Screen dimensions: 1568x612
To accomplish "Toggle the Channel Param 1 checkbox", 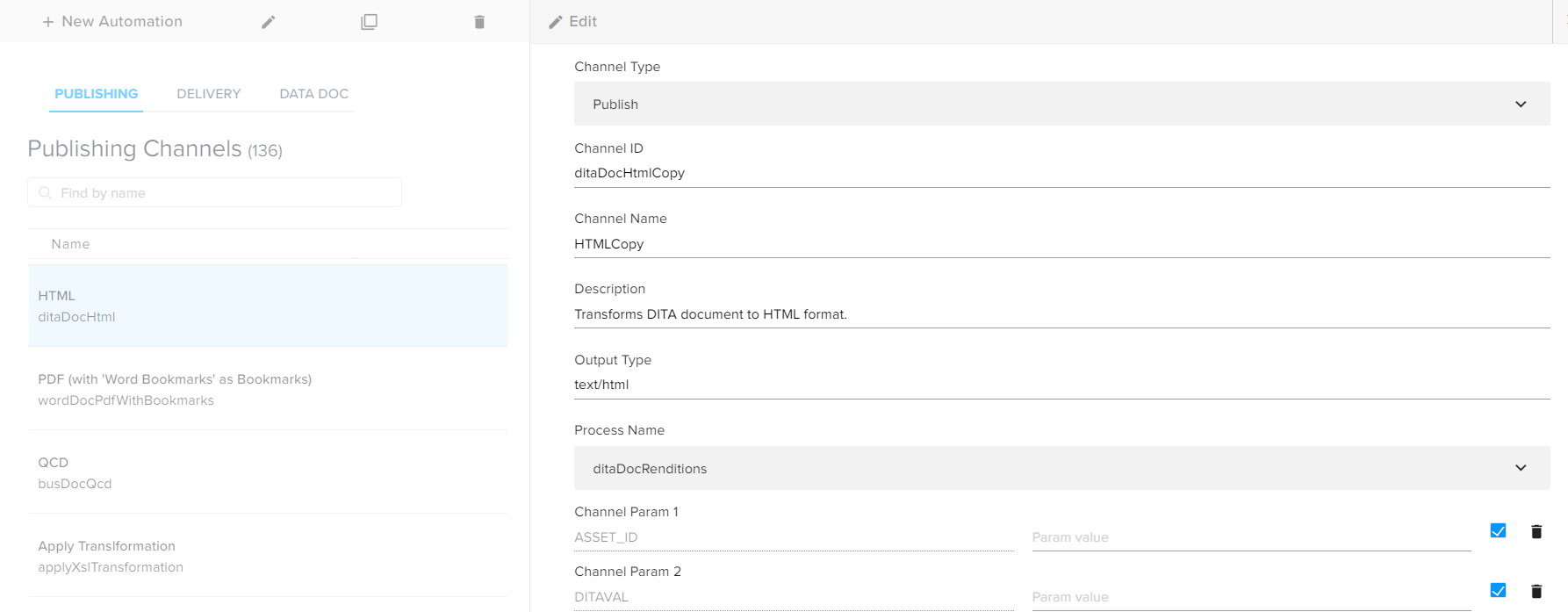I will [x=1498, y=530].
